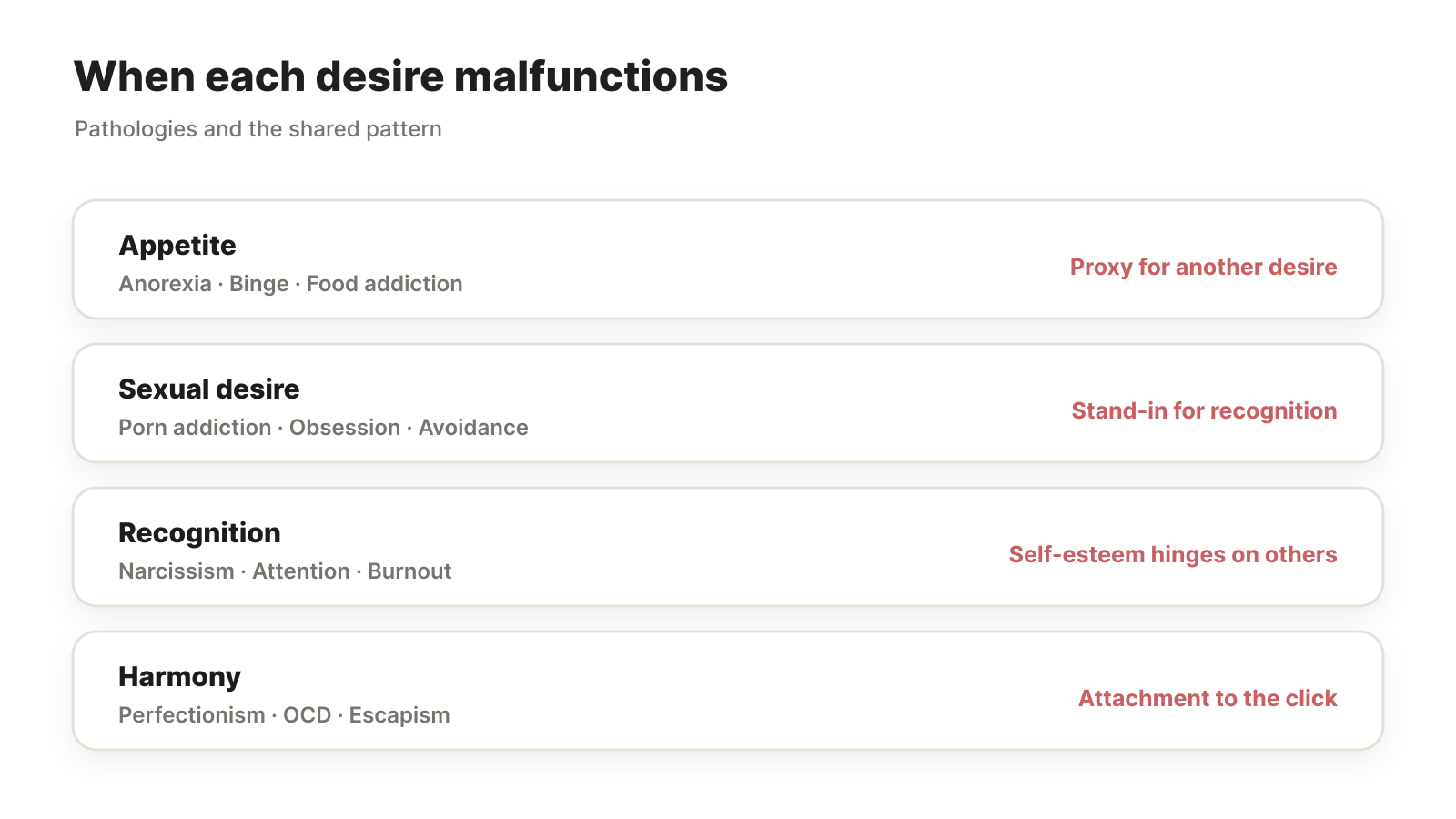
Task: Click 'Narcissism · Attention · Burnout' text
Action: (x=285, y=571)
